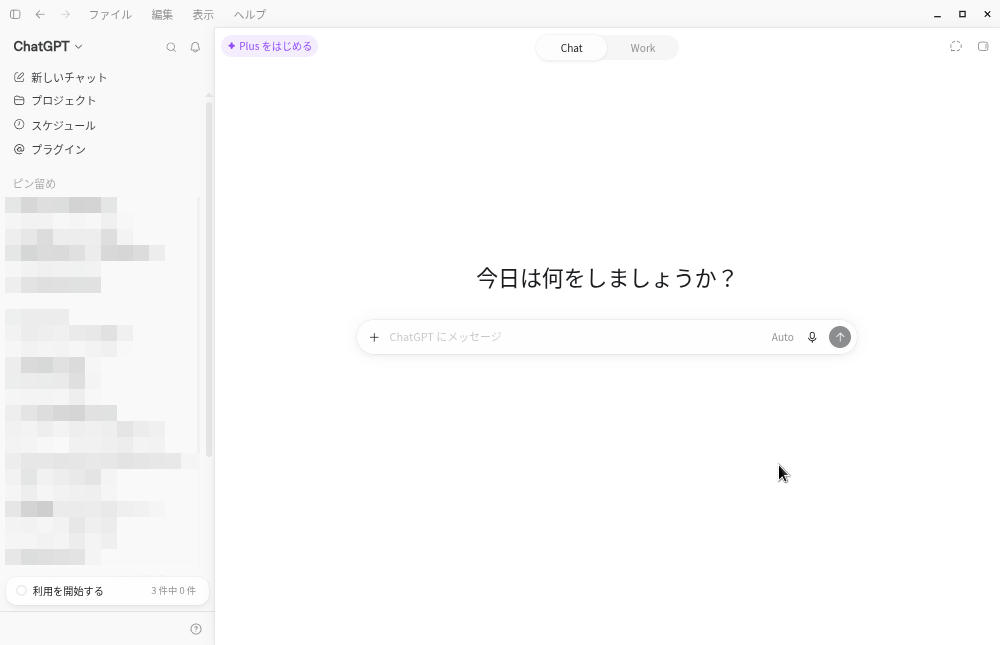Open the Auto mode selector
The image size is (1000, 645).
pos(782,337)
